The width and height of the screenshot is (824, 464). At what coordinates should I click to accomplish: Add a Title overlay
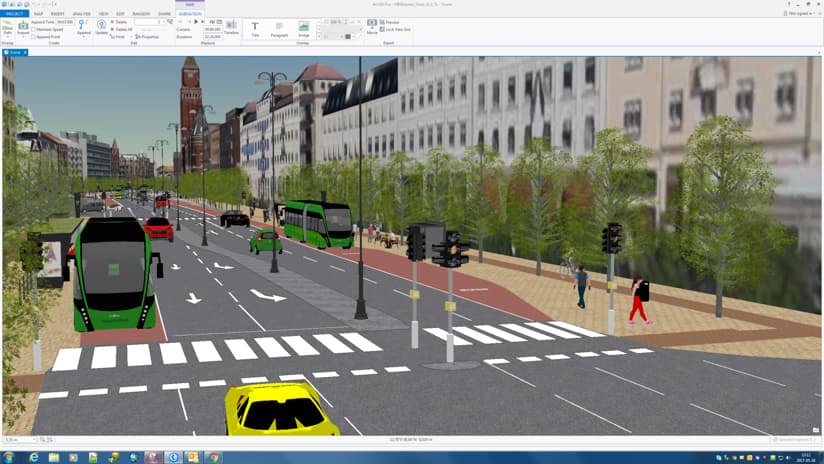255,29
